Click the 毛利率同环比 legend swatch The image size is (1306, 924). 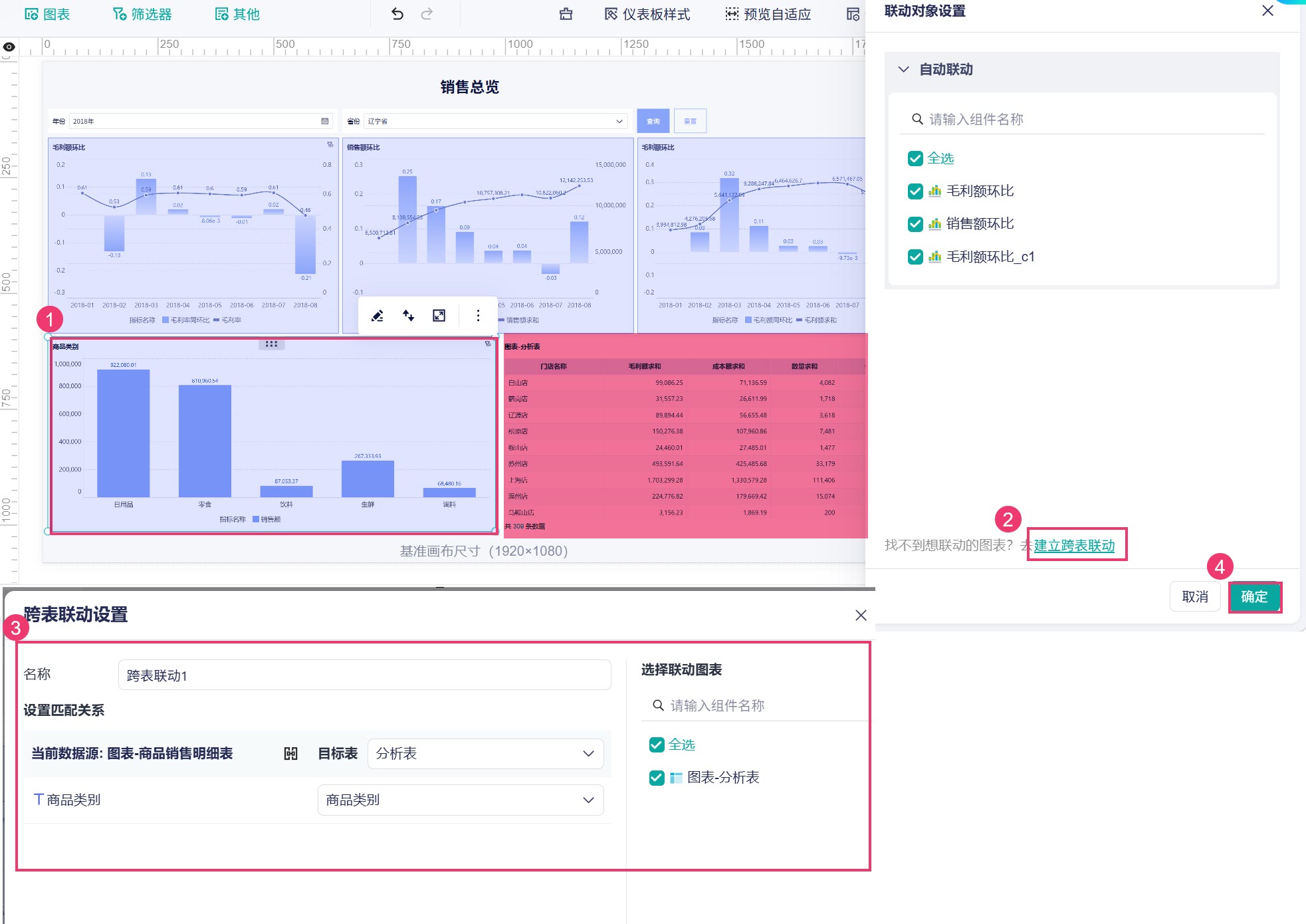(165, 320)
